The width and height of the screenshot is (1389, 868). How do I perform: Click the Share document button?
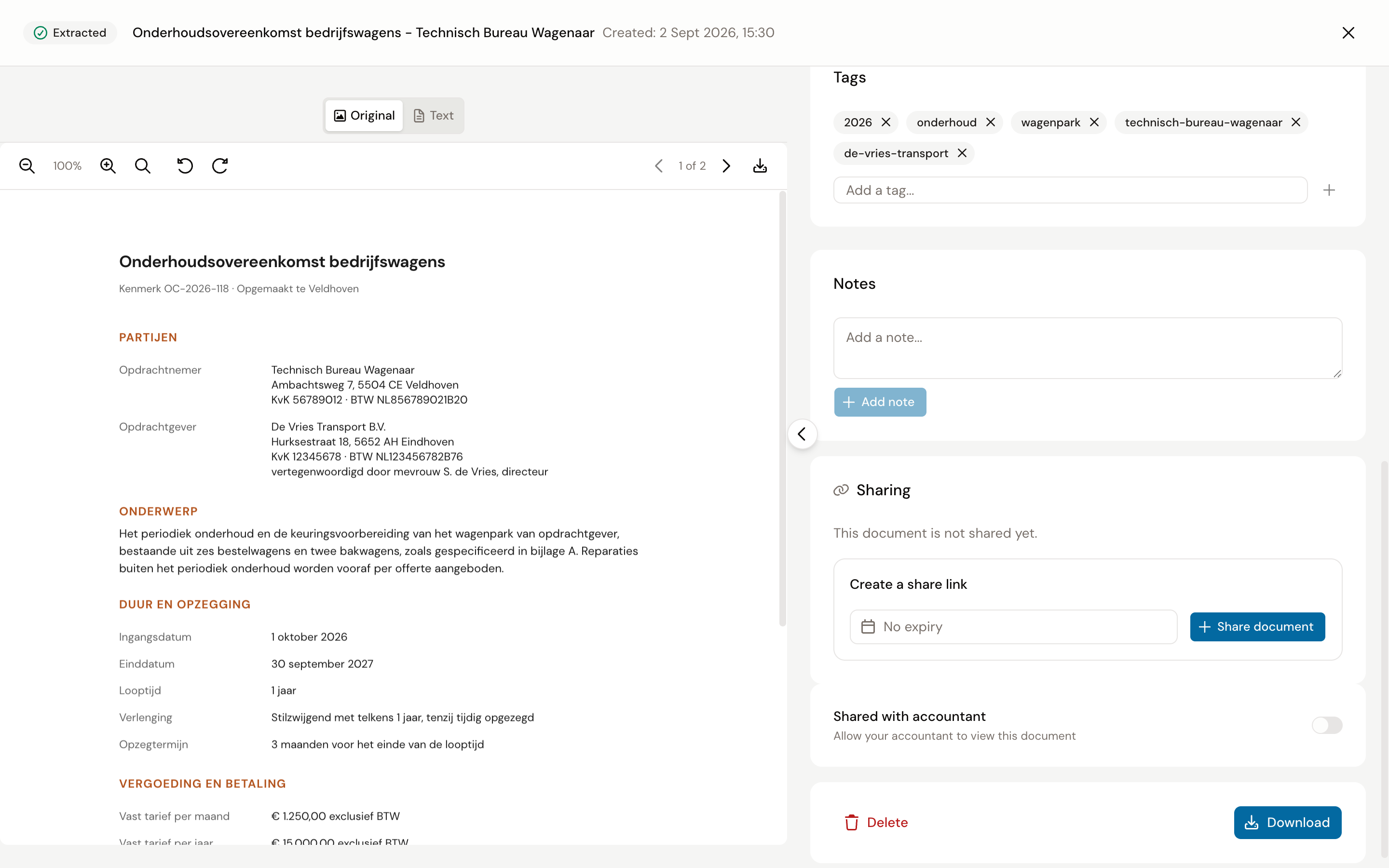pyautogui.click(x=1257, y=627)
